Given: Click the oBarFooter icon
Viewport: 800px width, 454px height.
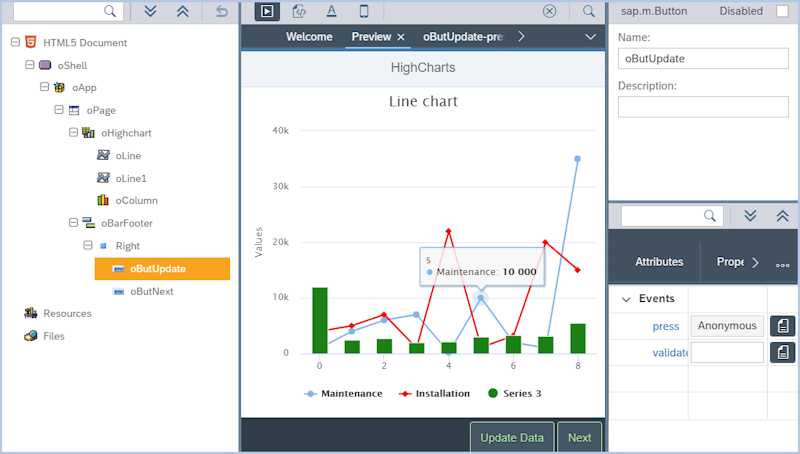Looking at the screenshot, I should (88, 222).
